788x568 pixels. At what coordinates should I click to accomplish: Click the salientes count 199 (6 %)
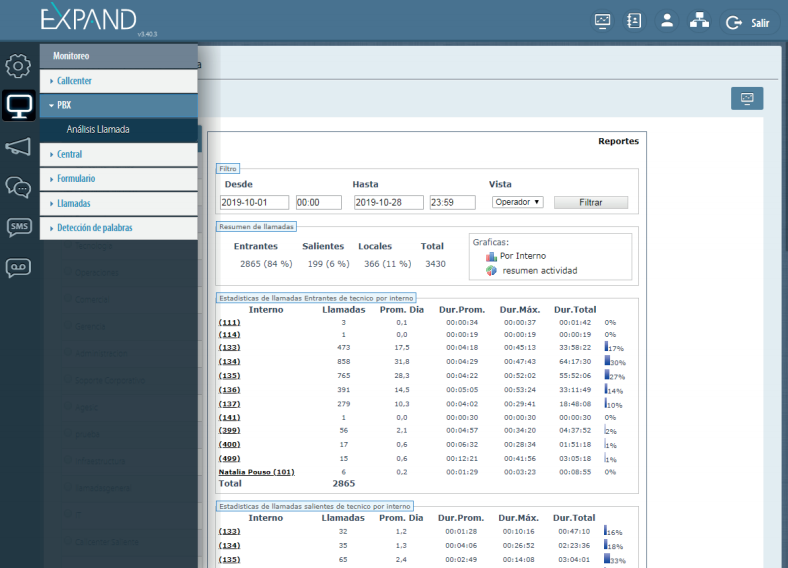(x=329, y=264)
